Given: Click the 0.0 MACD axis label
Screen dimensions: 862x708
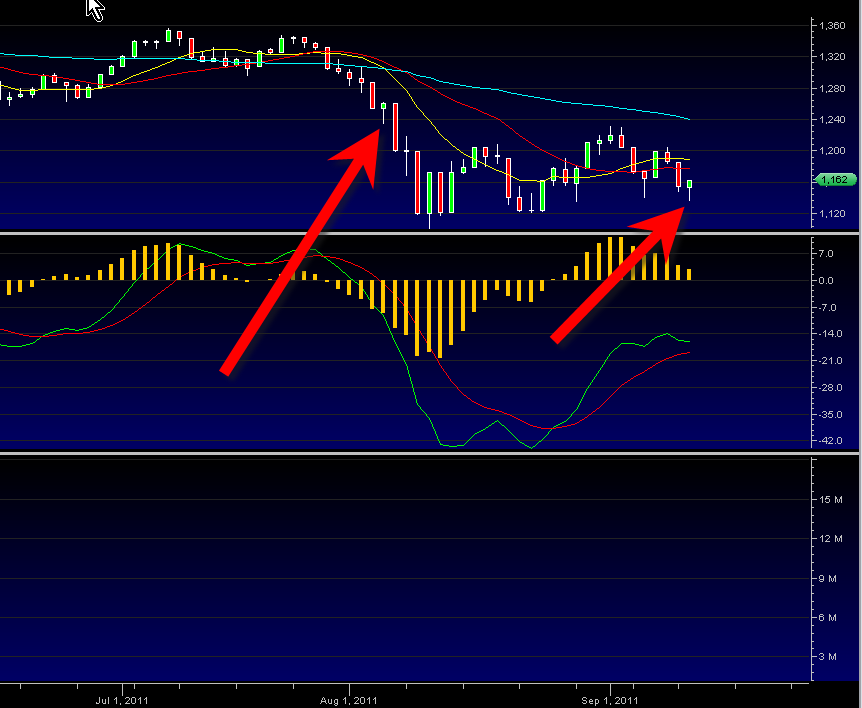Looking at the screenshot, I should pyautogui.click(x=826, y=281).
